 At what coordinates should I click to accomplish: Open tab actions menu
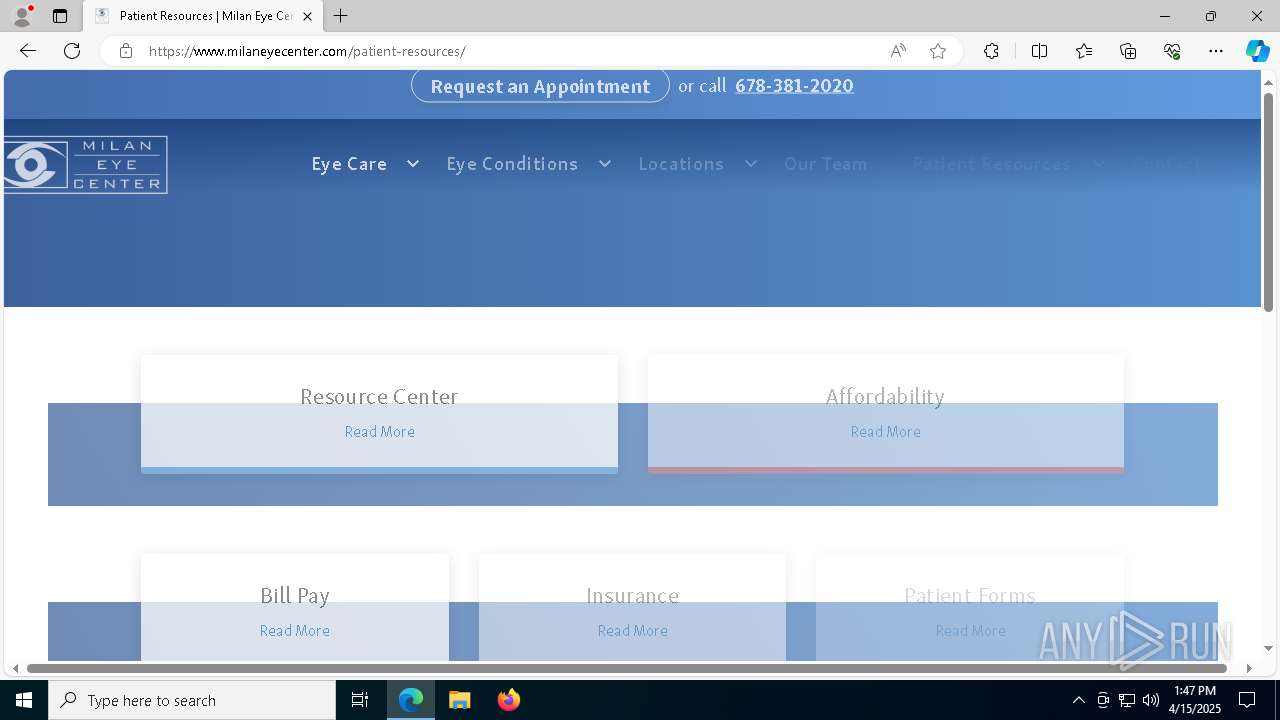coord(60,16)
